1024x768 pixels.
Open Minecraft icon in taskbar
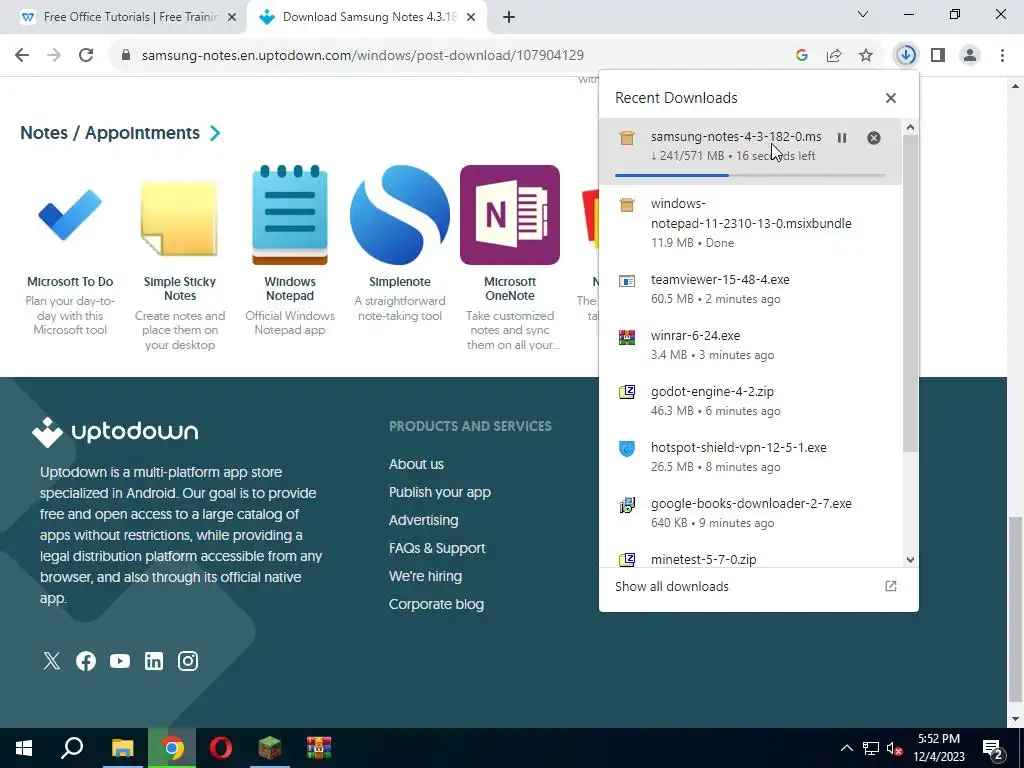click(270, 748)
